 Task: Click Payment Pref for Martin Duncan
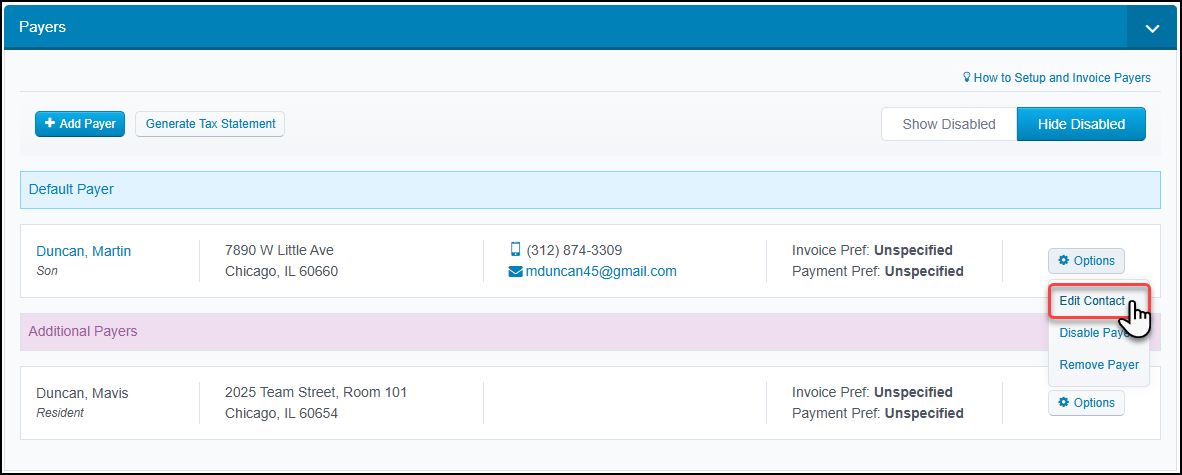[877, 271]
